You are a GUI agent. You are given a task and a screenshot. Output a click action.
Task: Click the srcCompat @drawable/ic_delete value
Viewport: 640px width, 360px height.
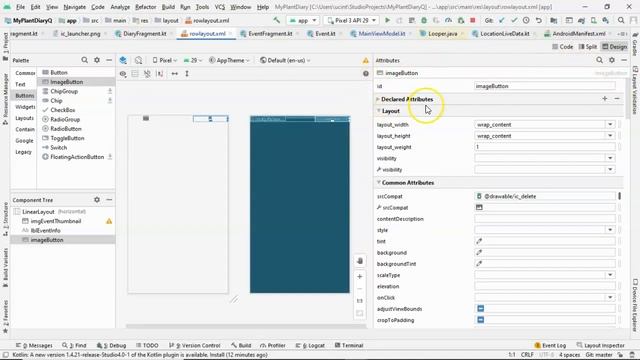point(544,196)
